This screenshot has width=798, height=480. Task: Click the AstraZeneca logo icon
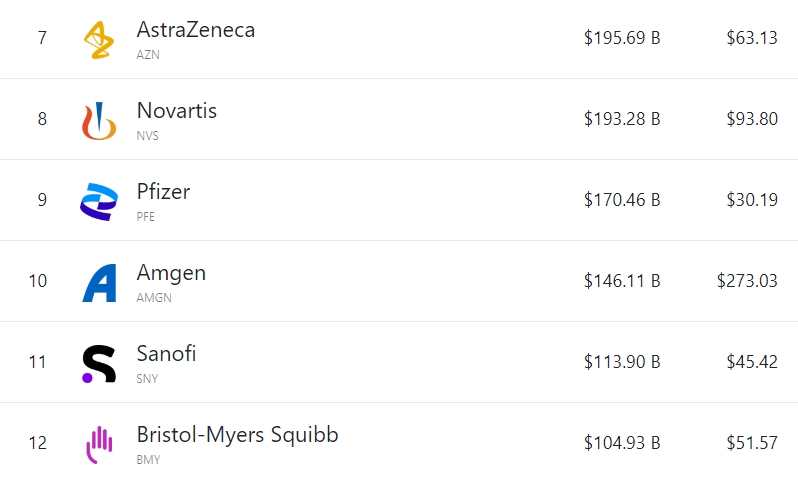(98, 38)
